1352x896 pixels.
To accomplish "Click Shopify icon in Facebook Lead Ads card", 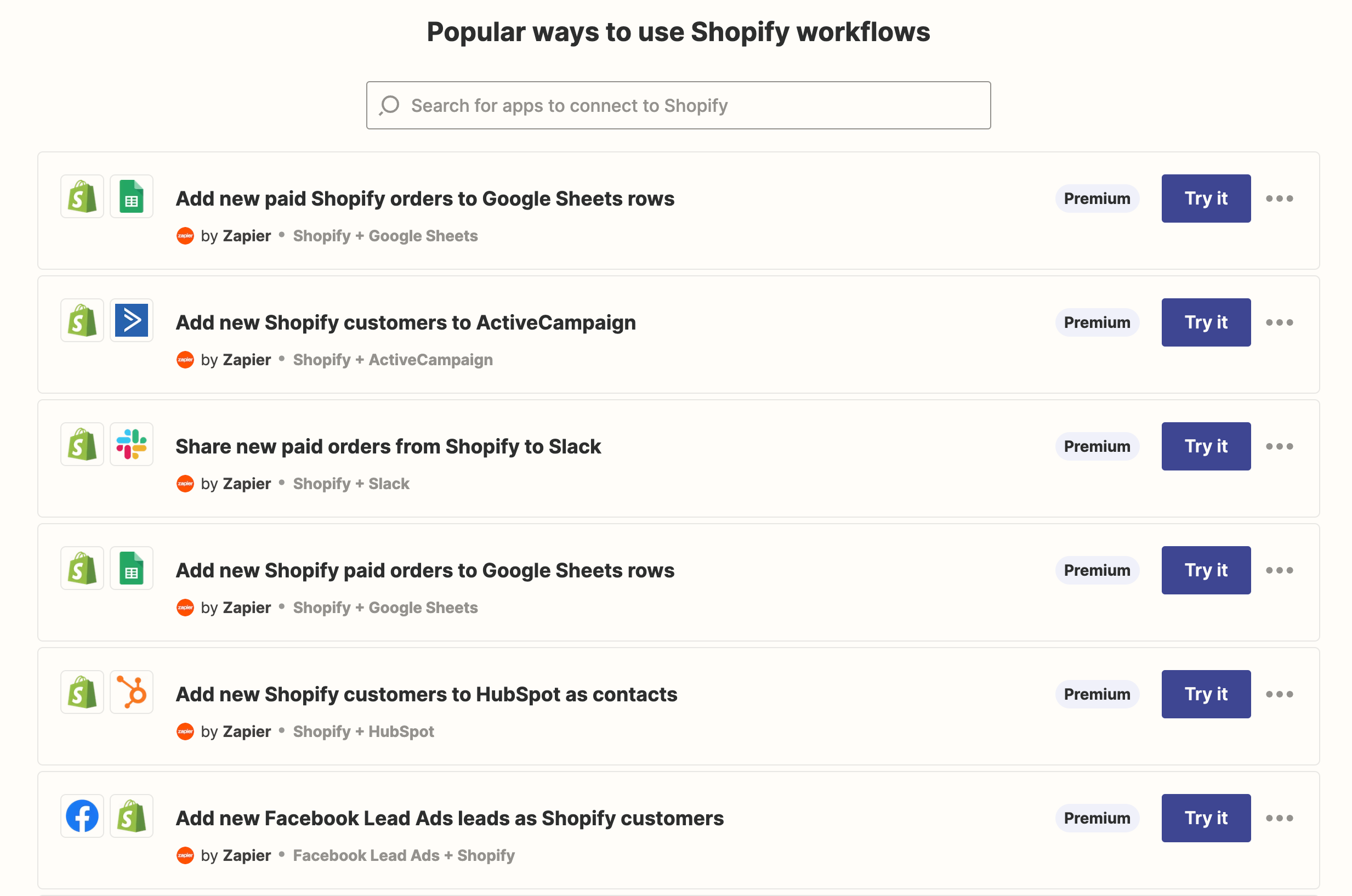I will tap(132, 816).
